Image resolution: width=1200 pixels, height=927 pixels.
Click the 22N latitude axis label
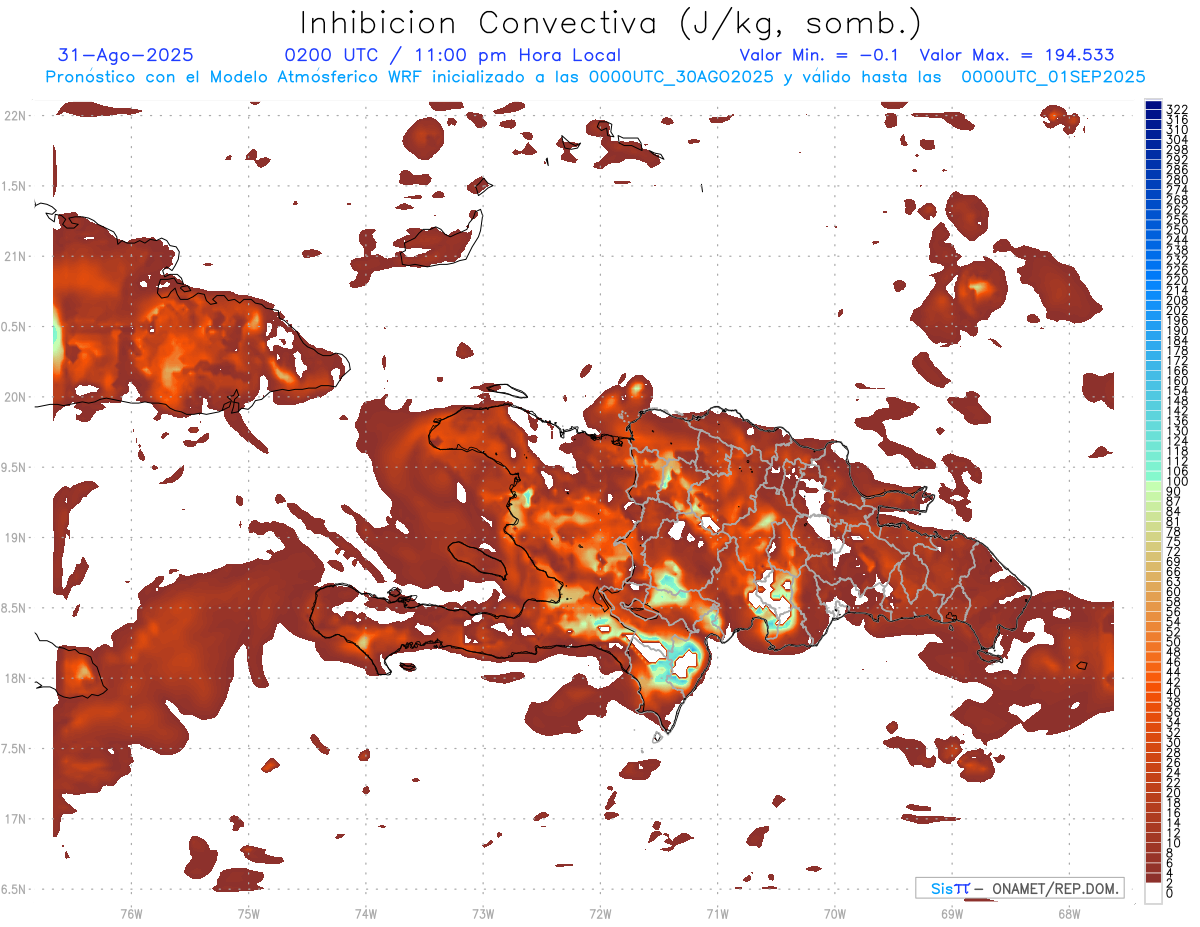(x=14, y=116)
